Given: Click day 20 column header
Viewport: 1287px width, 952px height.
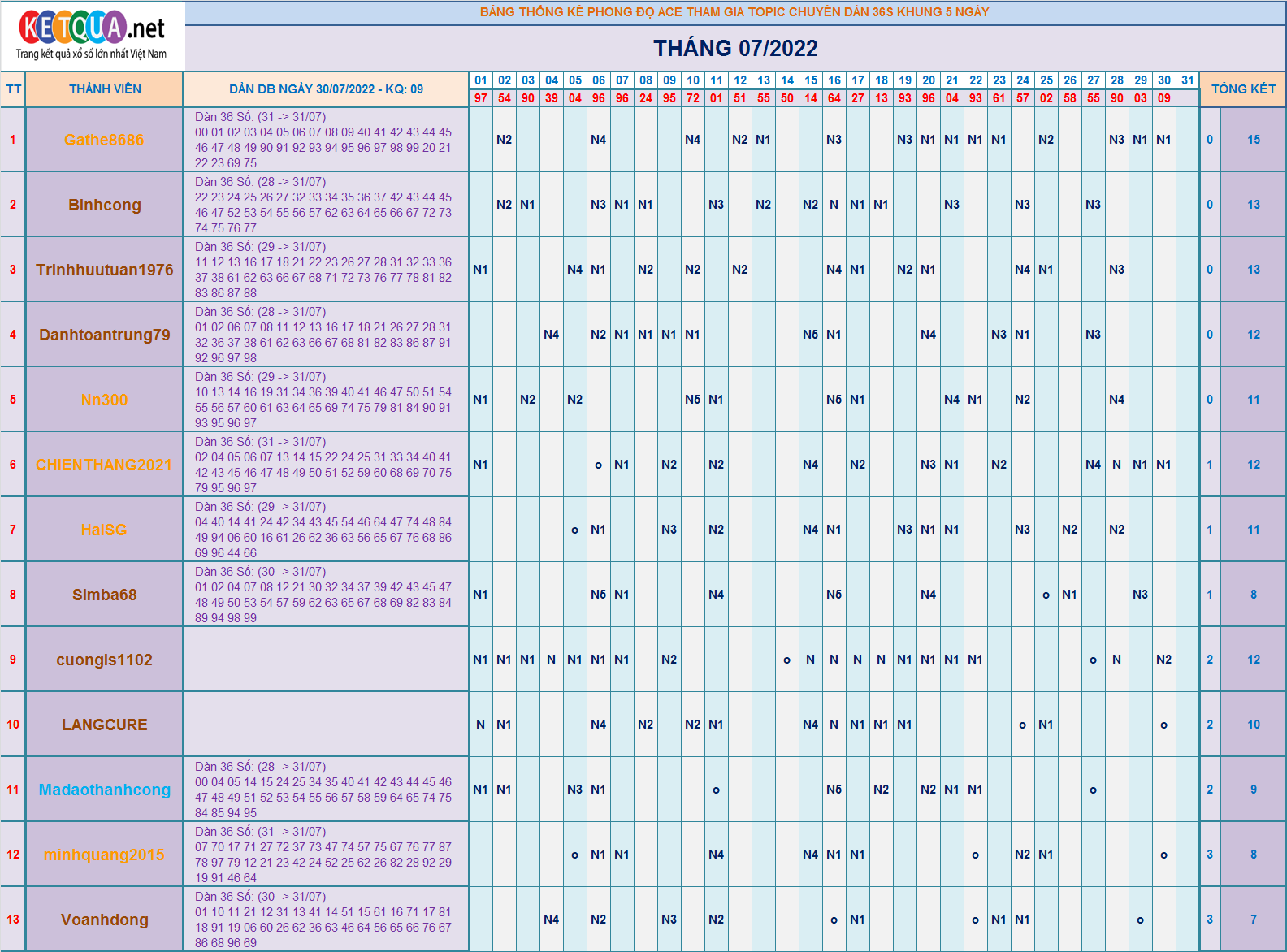Looking at the screenshot, I should [929, 80].
